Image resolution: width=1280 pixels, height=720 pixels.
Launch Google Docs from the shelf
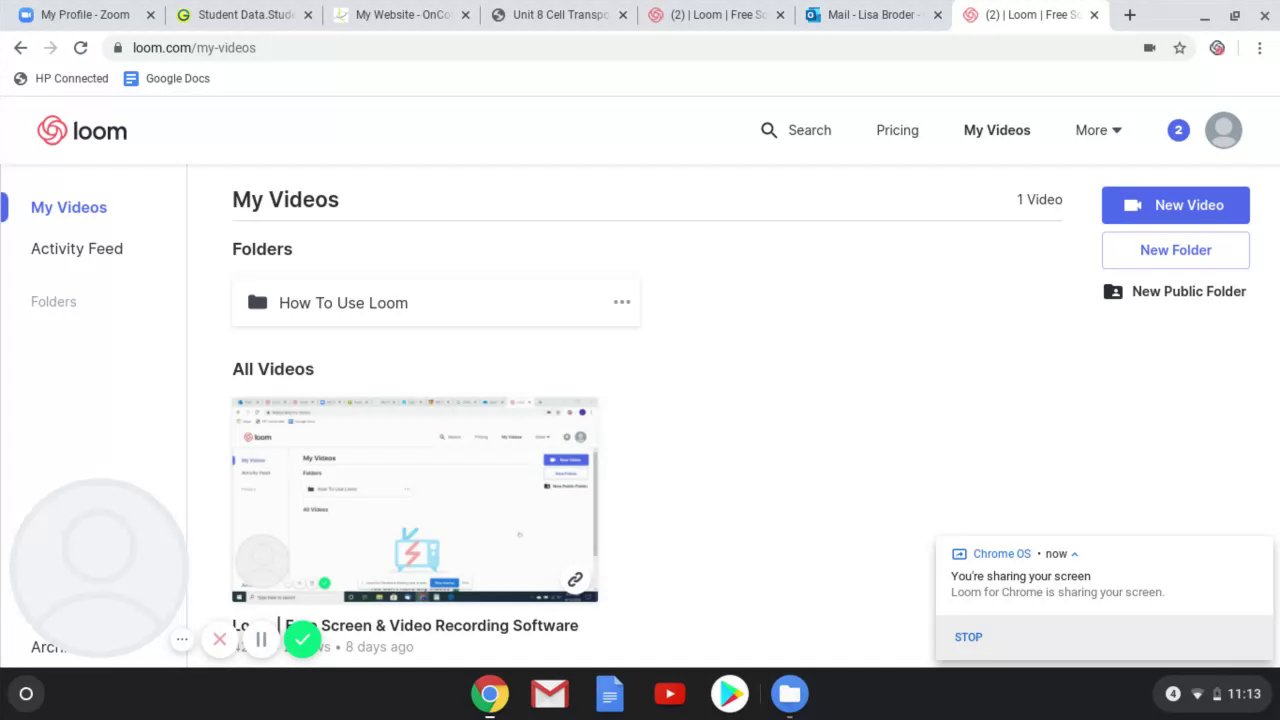[610, 693]
